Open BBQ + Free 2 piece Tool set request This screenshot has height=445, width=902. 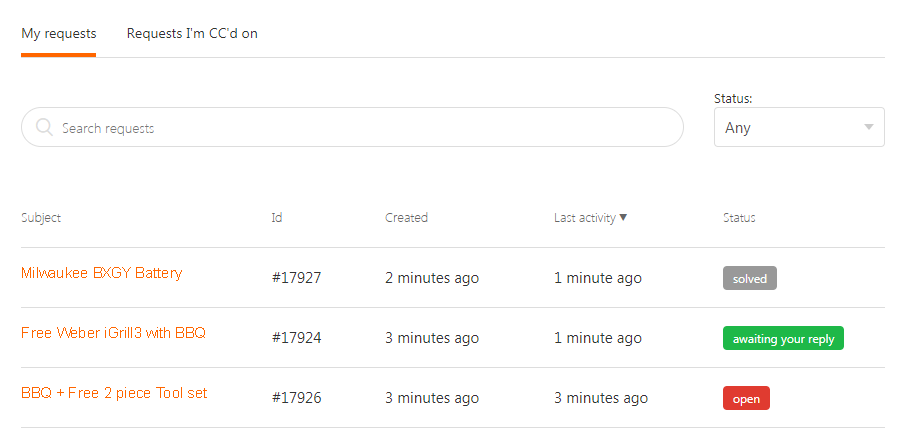coord(114,393)
